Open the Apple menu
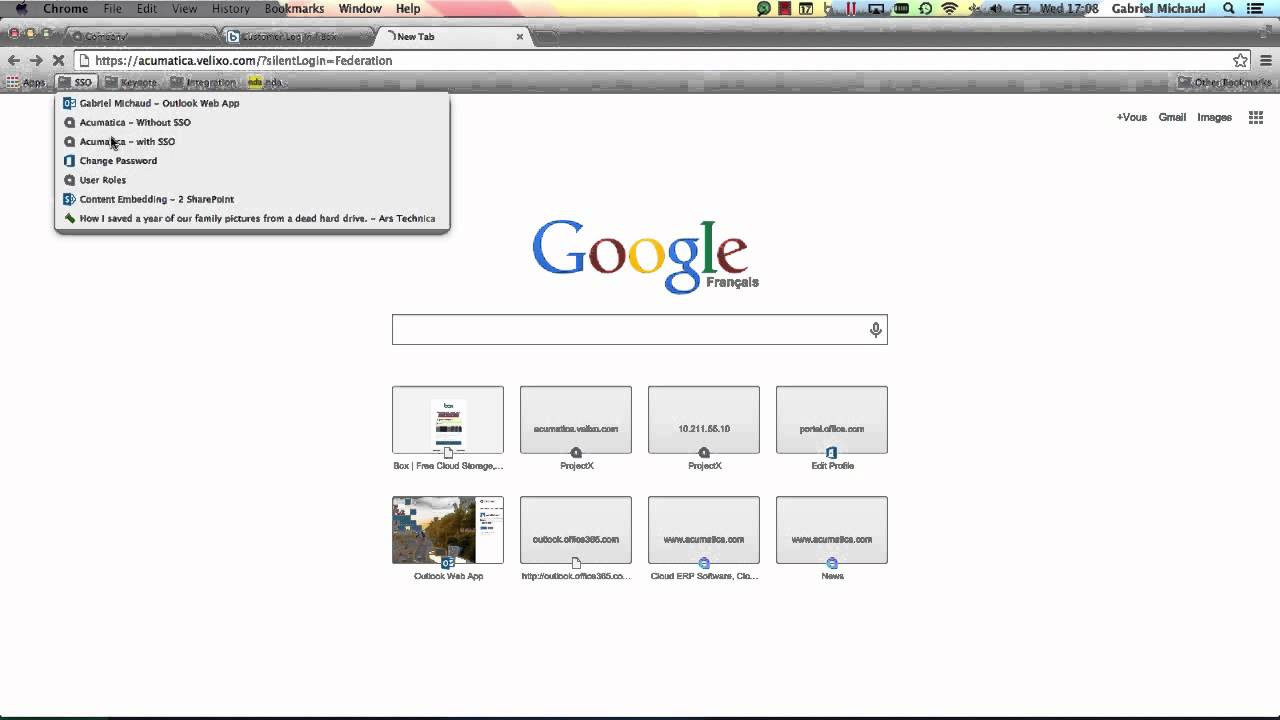 pyautogui.click(x=20, y=9)
